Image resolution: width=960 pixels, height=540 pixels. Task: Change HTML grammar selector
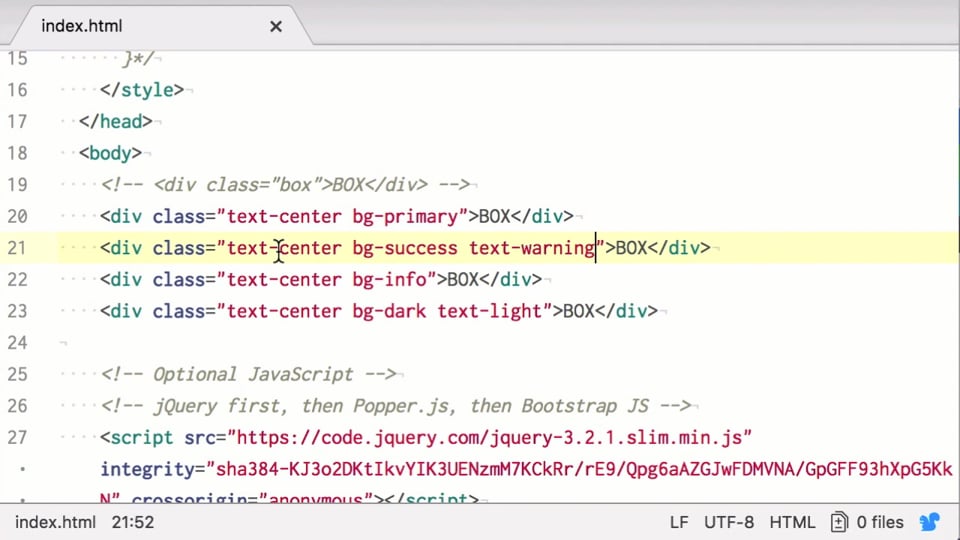(x=792, y=522)
